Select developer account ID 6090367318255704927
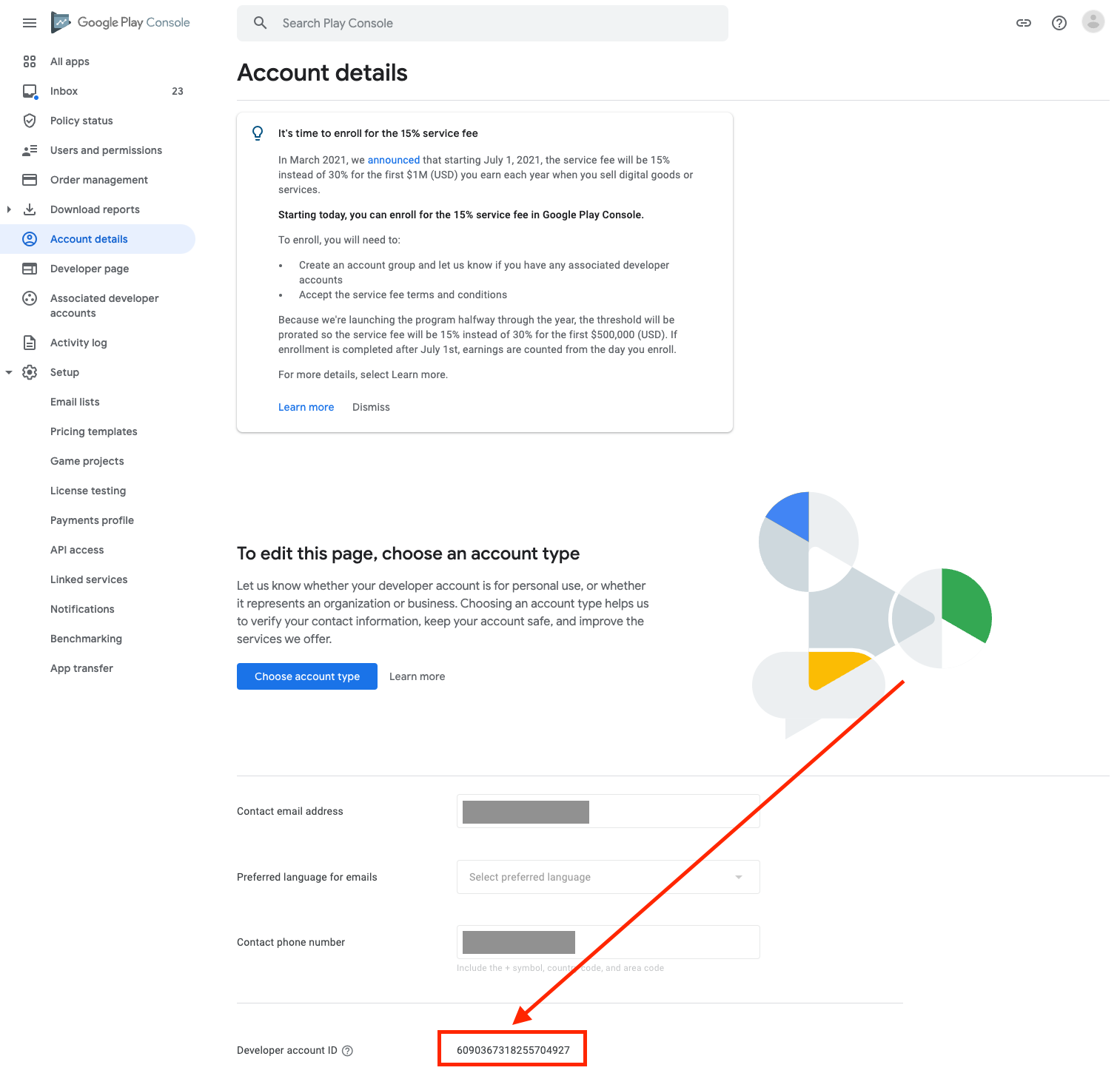 (x=513, y=1050)
